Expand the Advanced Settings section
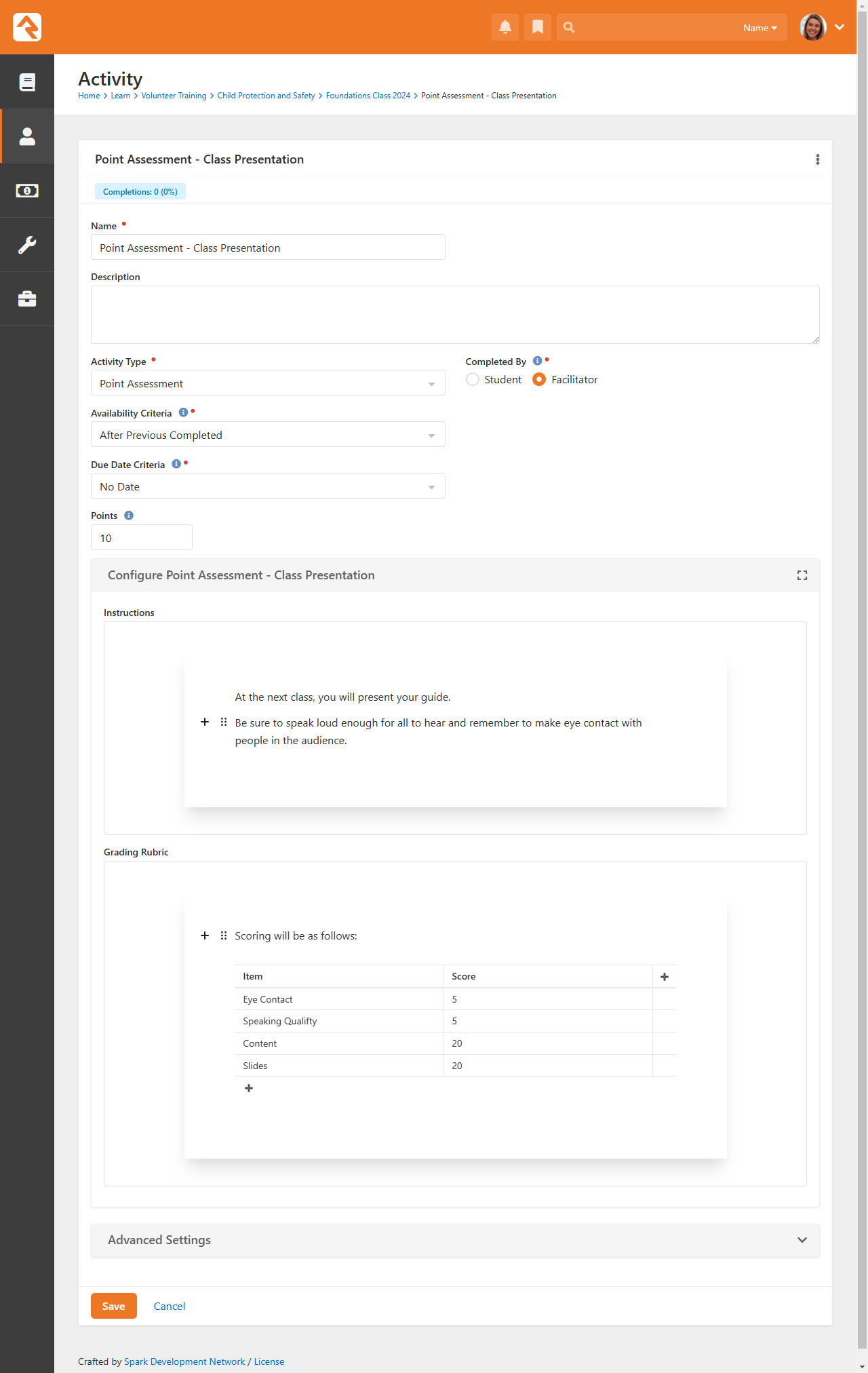 [x=455, y=1240]
